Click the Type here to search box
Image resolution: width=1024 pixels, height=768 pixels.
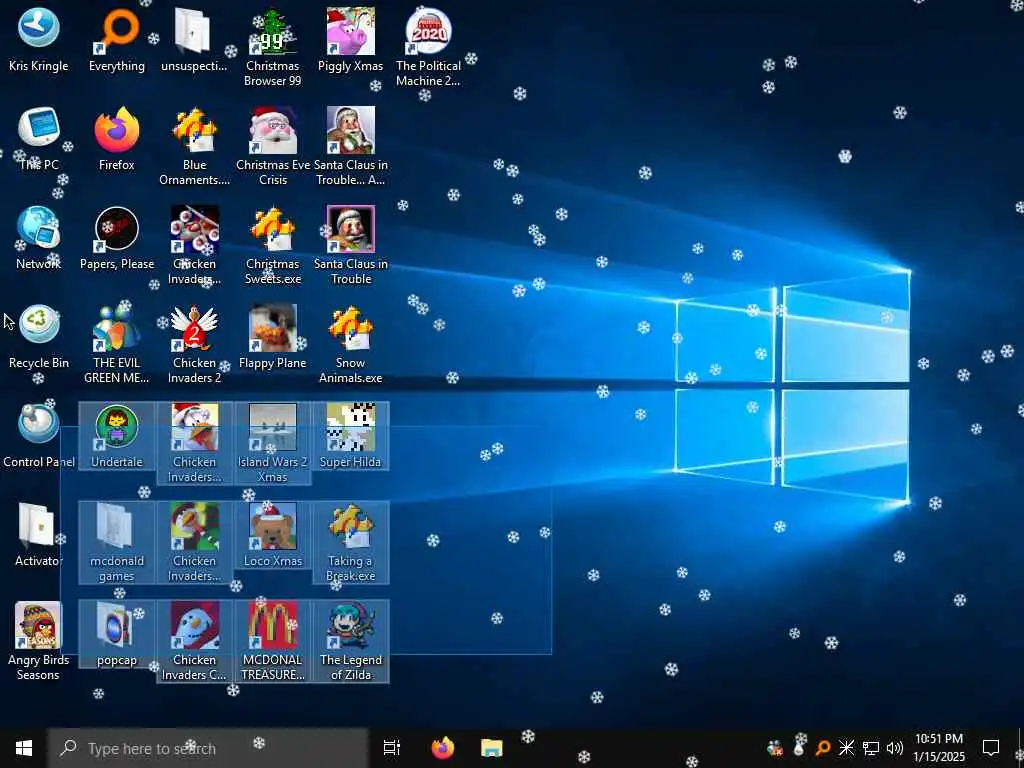point(208,748)
